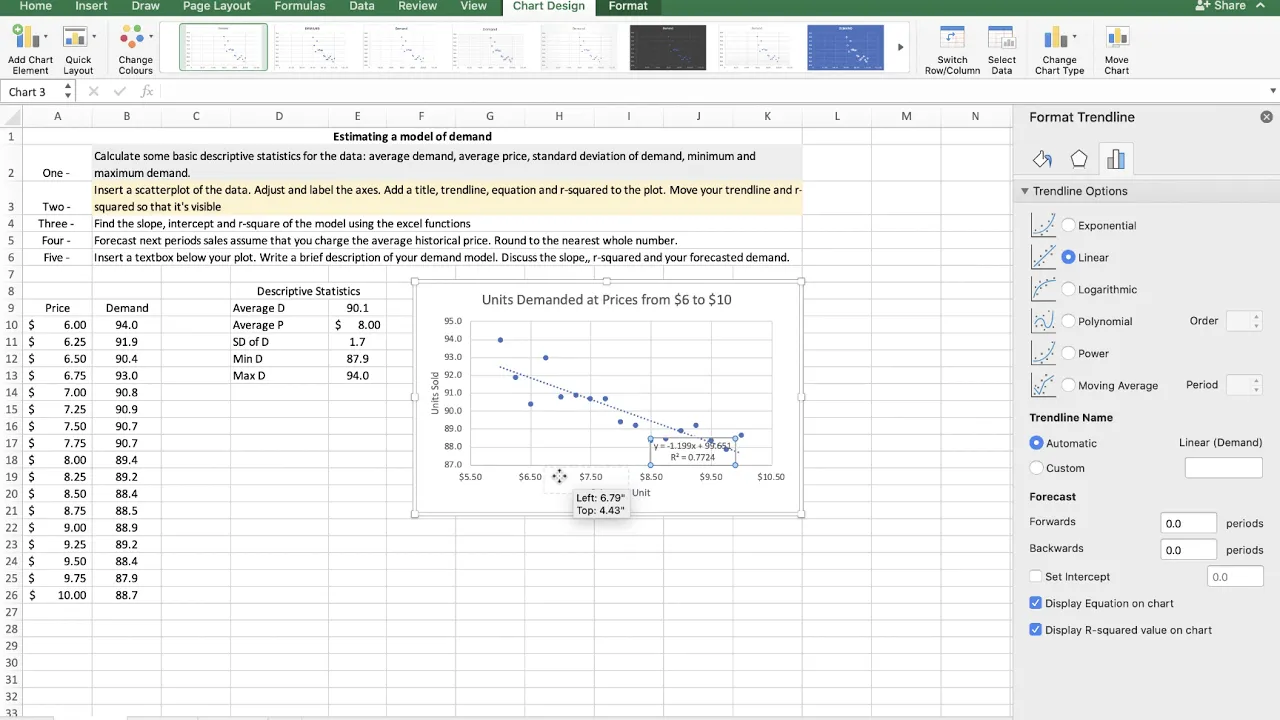This screenshot has height=720, width=1280.
Task: Select the trendline equation label box
Action: coord(693,451)
